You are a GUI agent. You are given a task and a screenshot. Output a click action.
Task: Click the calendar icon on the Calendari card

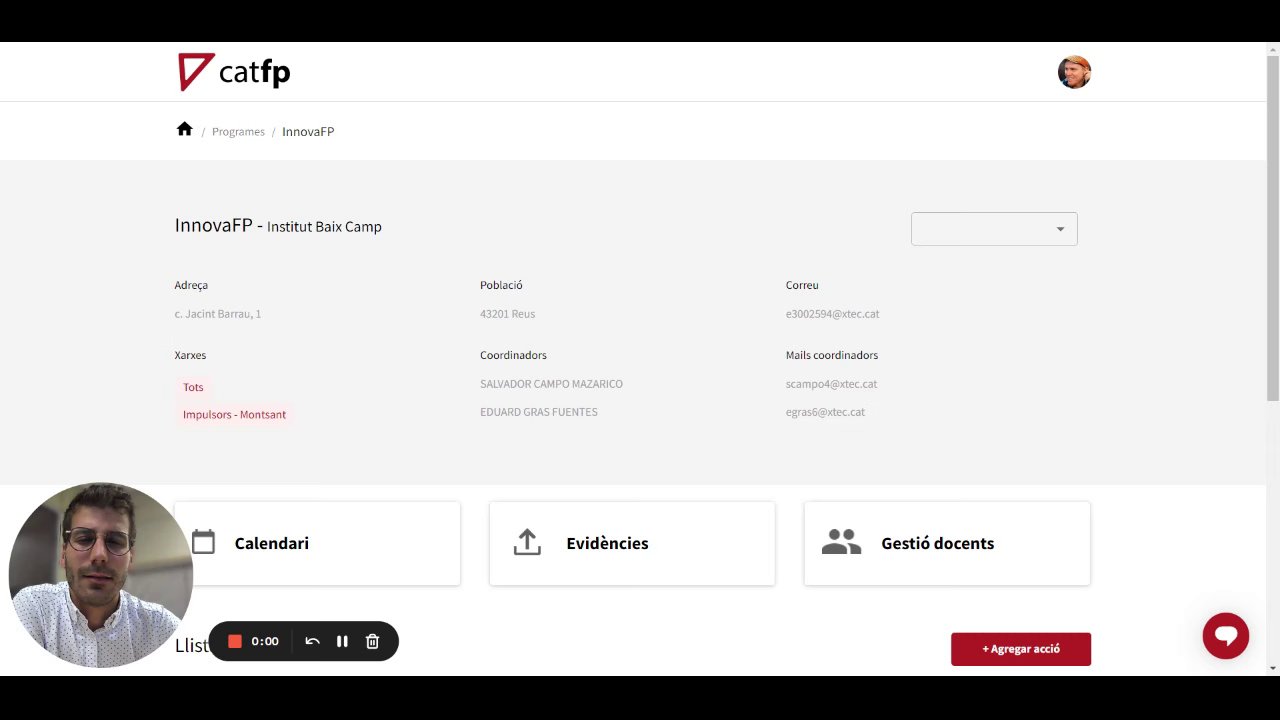(x=203, y=542)
